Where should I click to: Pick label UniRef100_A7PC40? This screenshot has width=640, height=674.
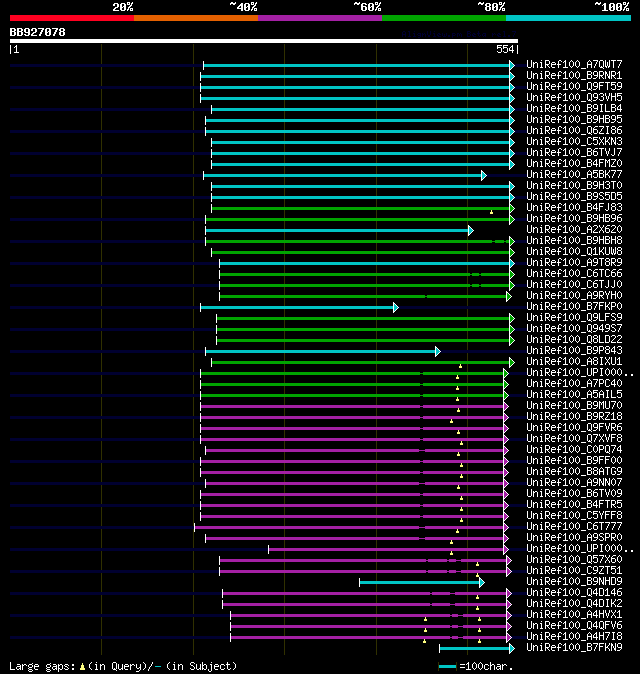coord(574,383)
